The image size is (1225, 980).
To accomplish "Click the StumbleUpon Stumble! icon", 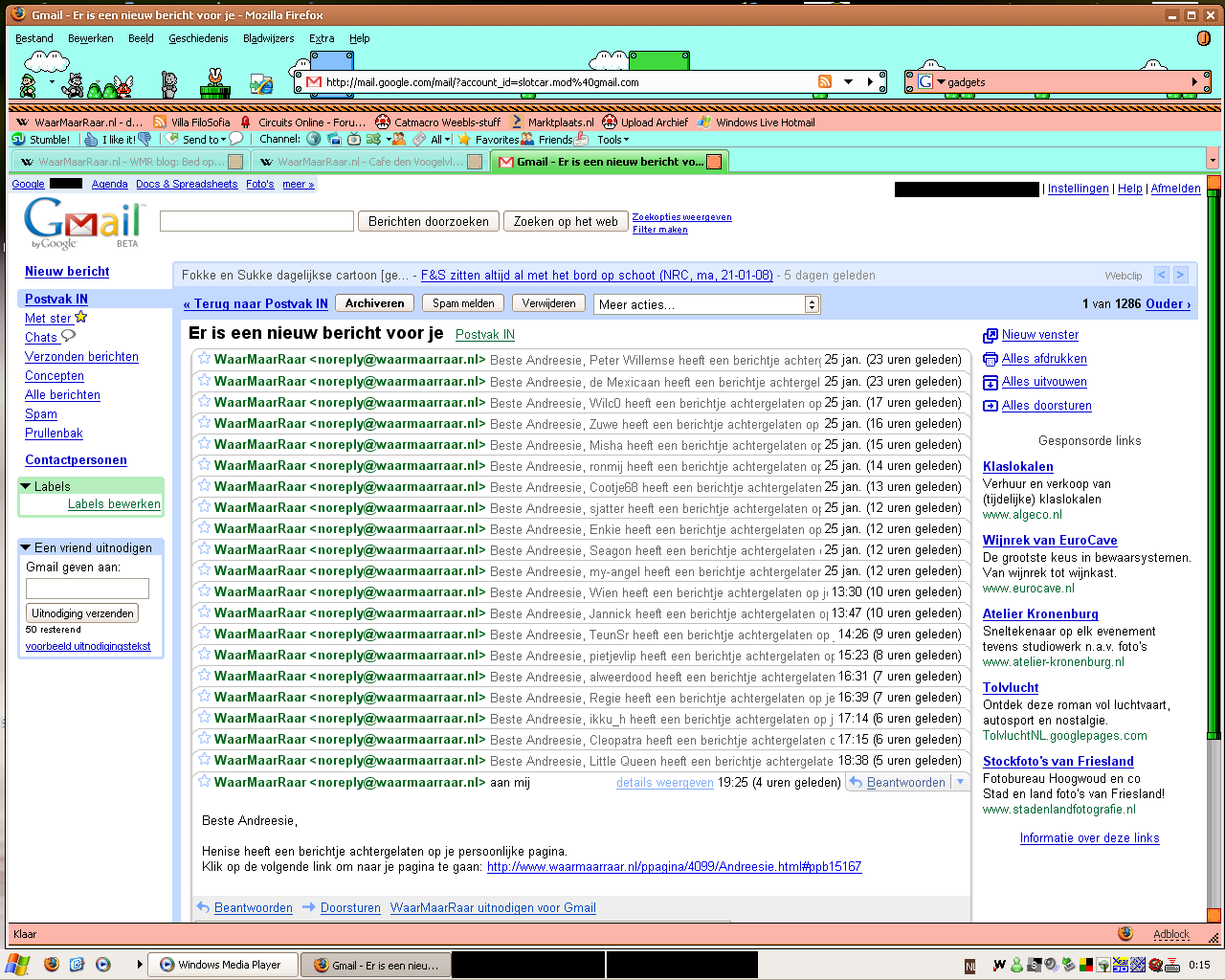I will pos(18,140).
